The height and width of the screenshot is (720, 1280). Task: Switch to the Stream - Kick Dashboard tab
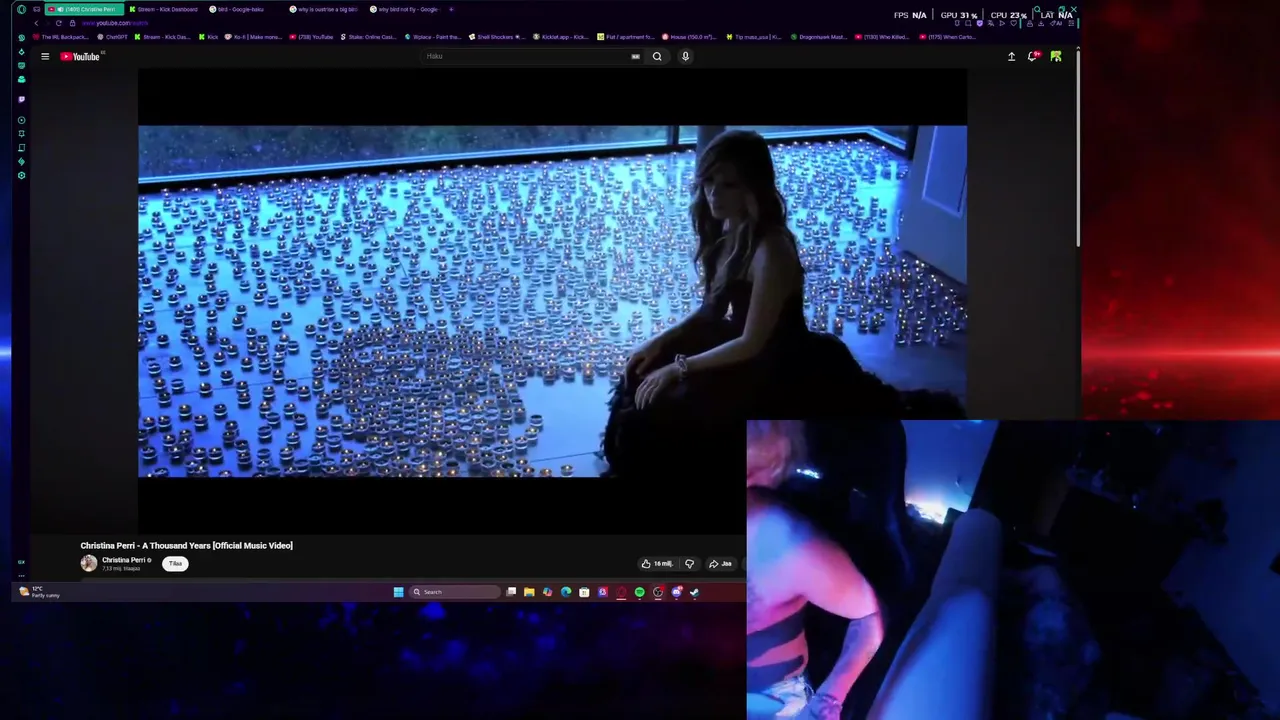point(164,9)
